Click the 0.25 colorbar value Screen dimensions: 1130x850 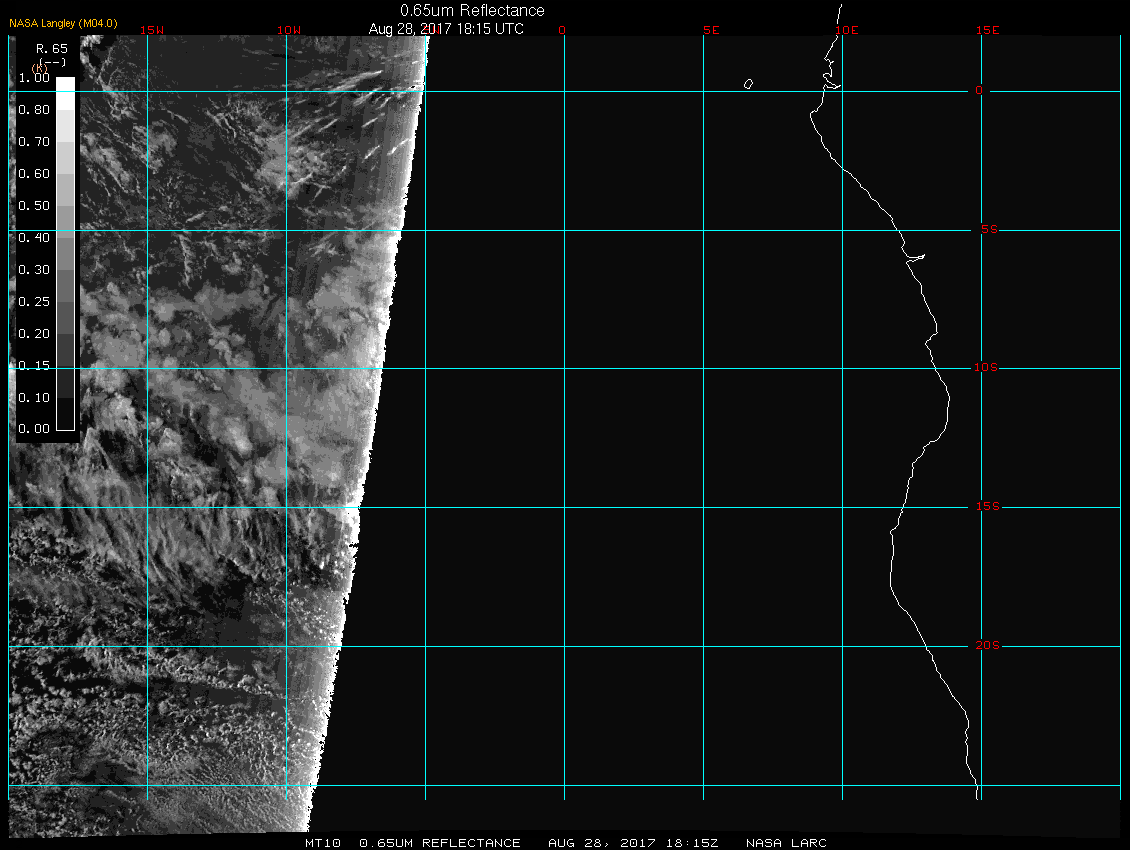click(x=34, y=301)
